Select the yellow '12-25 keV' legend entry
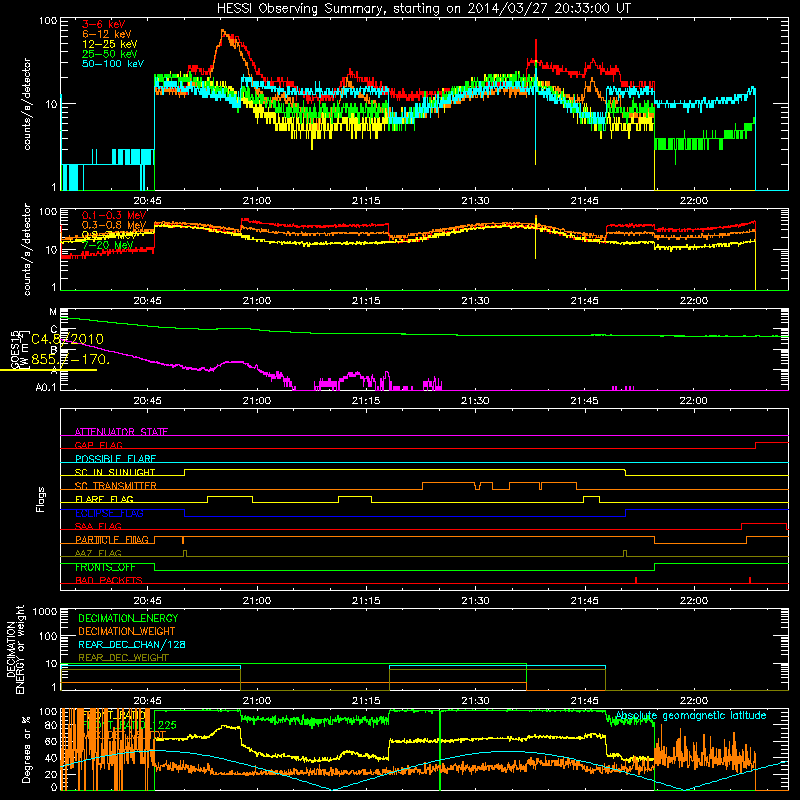This screenshot has width=800, height=800. [110, 44]
